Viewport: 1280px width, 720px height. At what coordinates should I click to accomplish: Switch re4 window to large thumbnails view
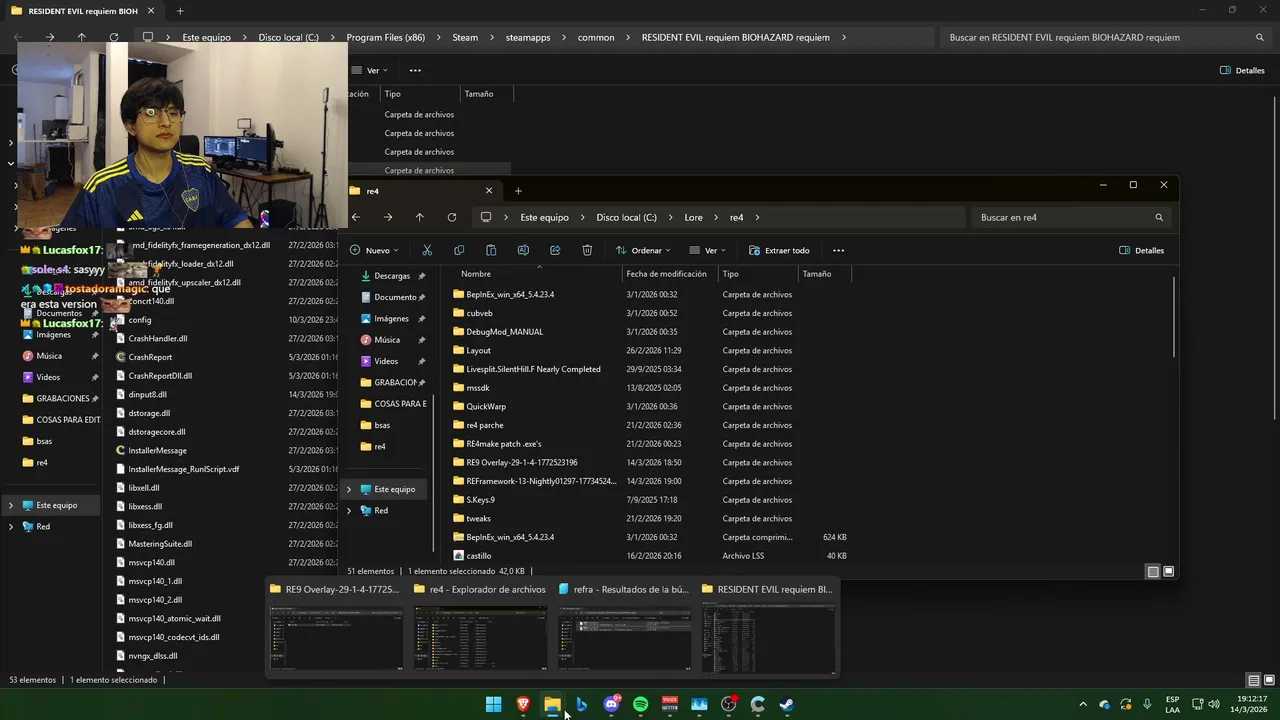1168,571
